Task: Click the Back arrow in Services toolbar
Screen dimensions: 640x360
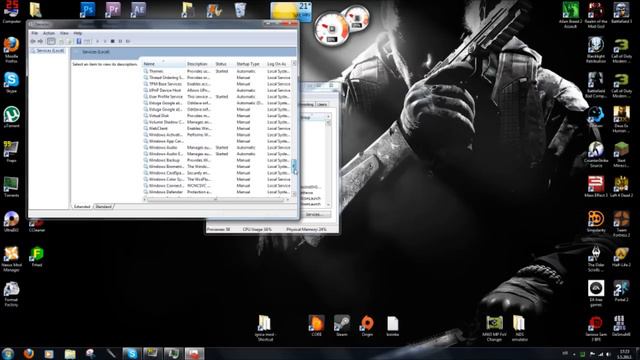Action: pos(33,41)
